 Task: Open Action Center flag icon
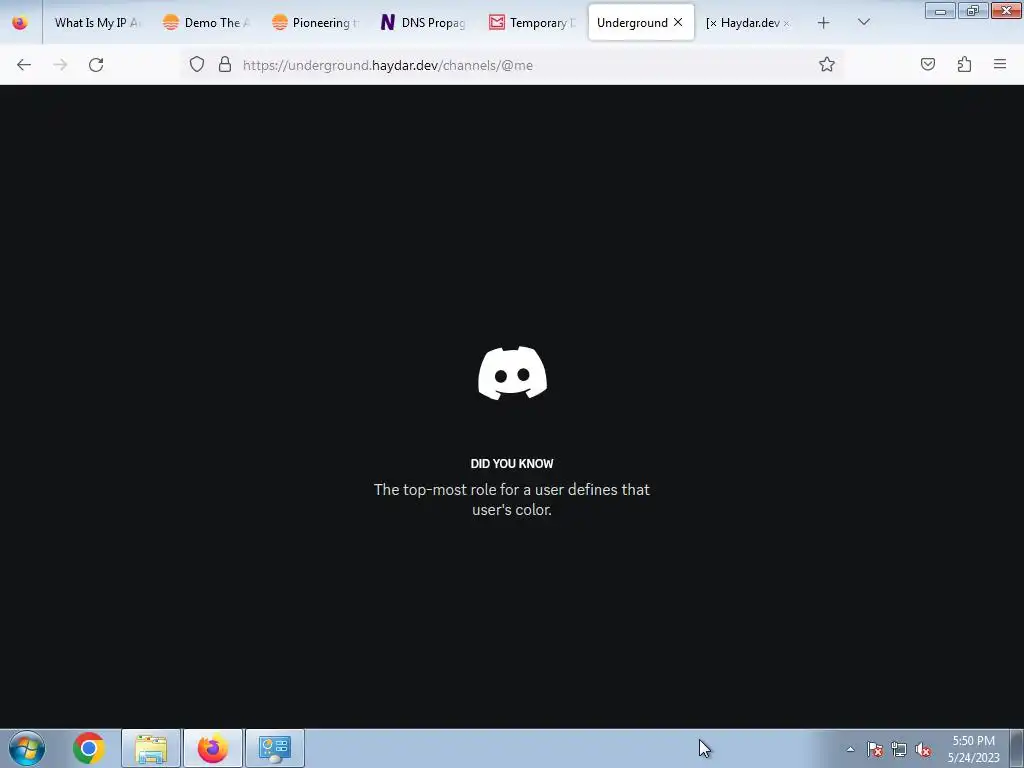tap(875, 749)
